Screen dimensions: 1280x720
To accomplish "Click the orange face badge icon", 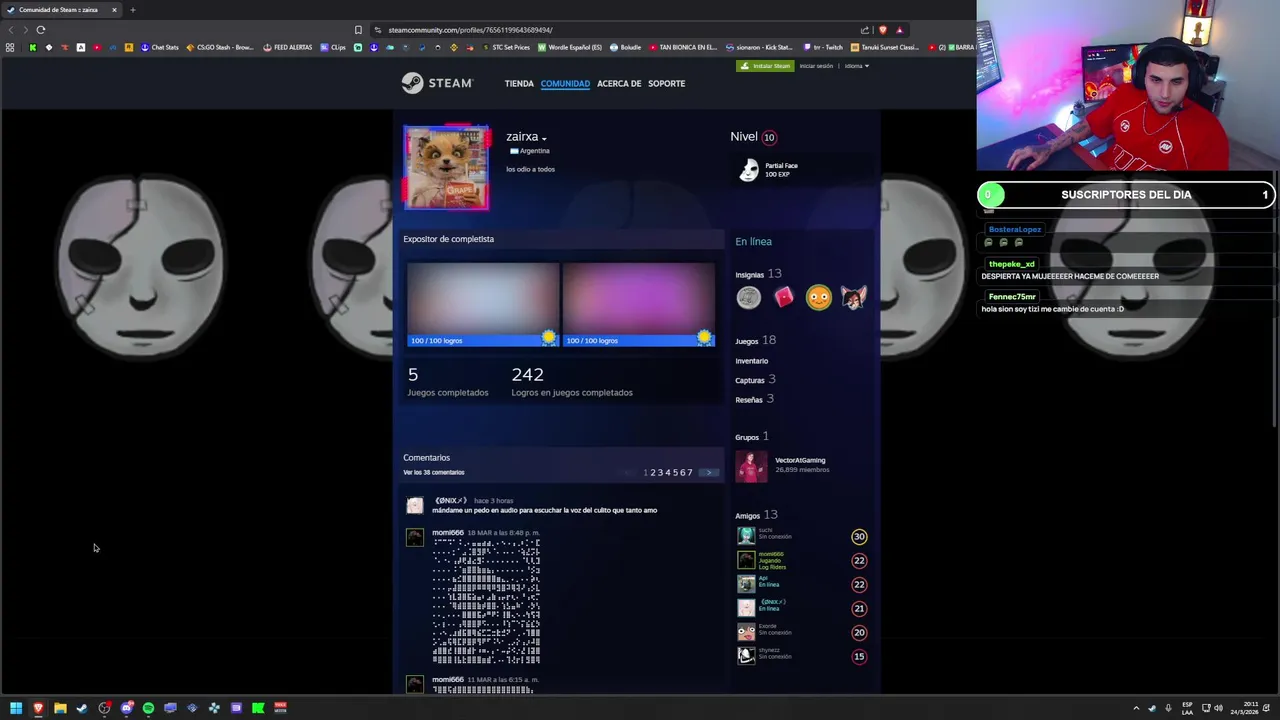I will tap(819, 297).
